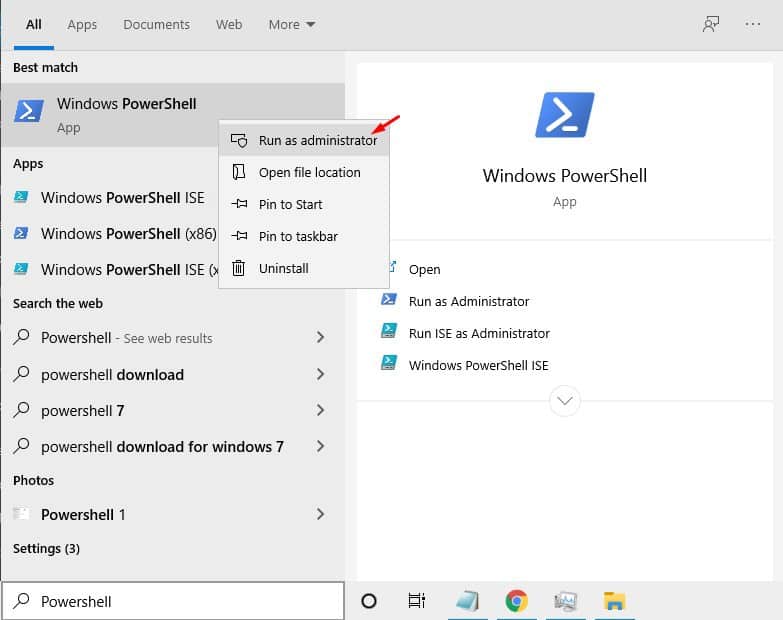The width and height of the screenshot is (783, 620).
Task: Click the Powershell search input box
Action: point(173,601)
